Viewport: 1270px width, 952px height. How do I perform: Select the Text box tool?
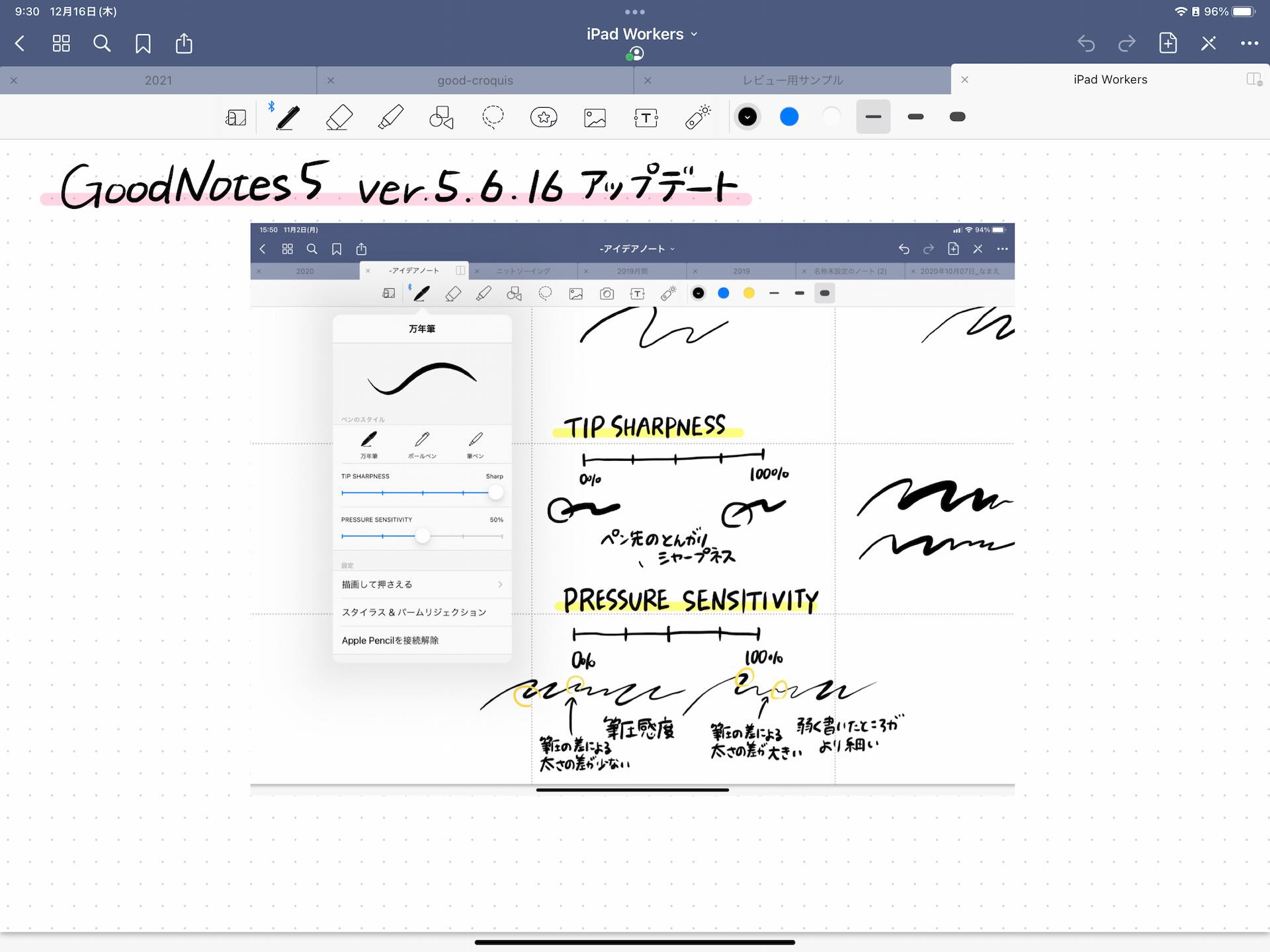click(x=646, y=118)
